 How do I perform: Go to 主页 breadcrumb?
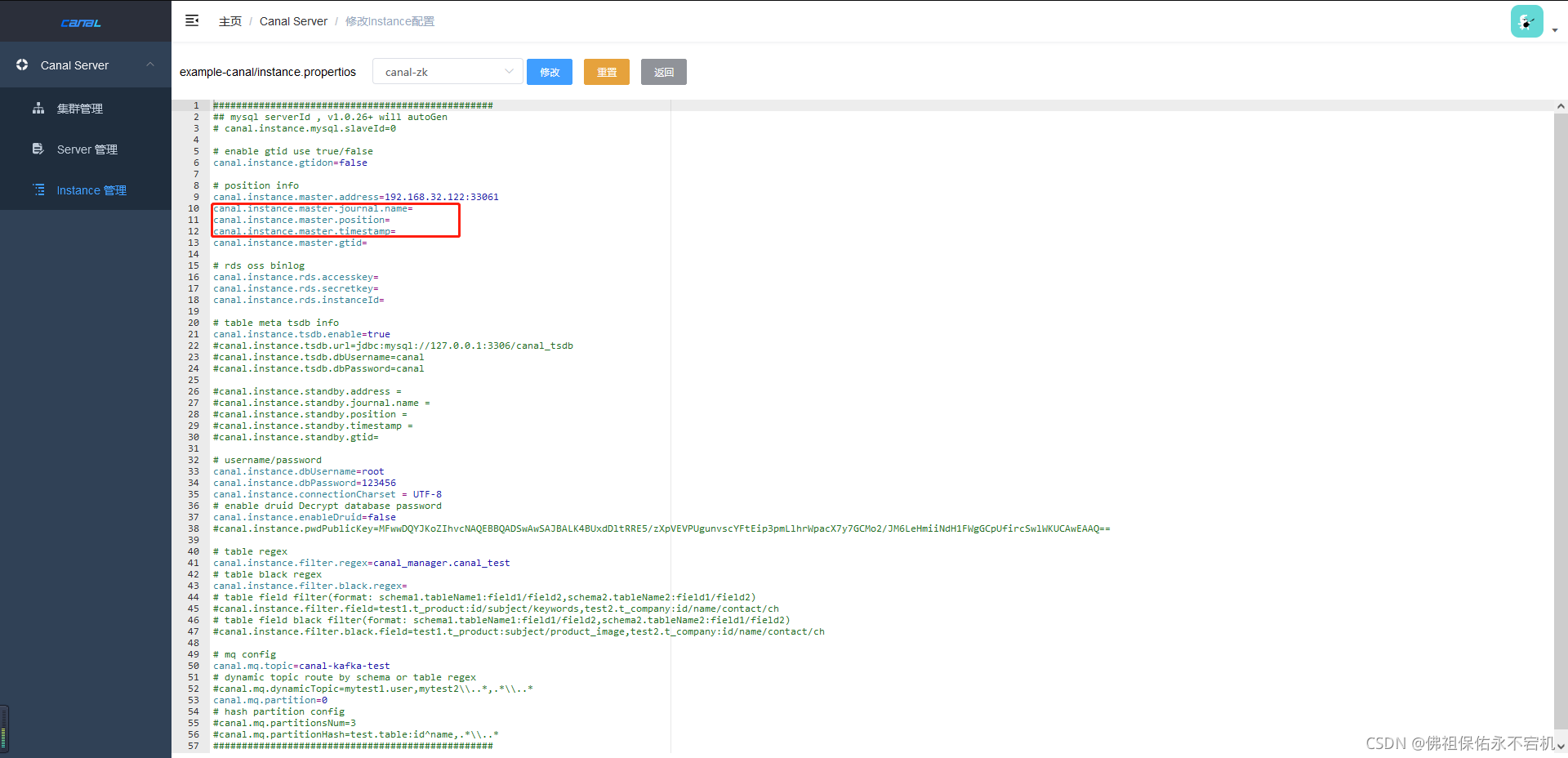click(x=230, y=21)
